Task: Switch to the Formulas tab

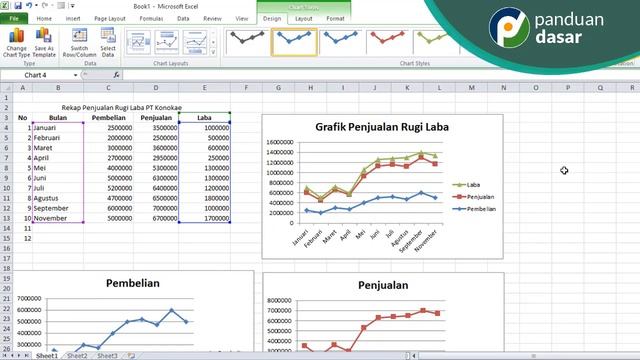Action: (151, 18)
